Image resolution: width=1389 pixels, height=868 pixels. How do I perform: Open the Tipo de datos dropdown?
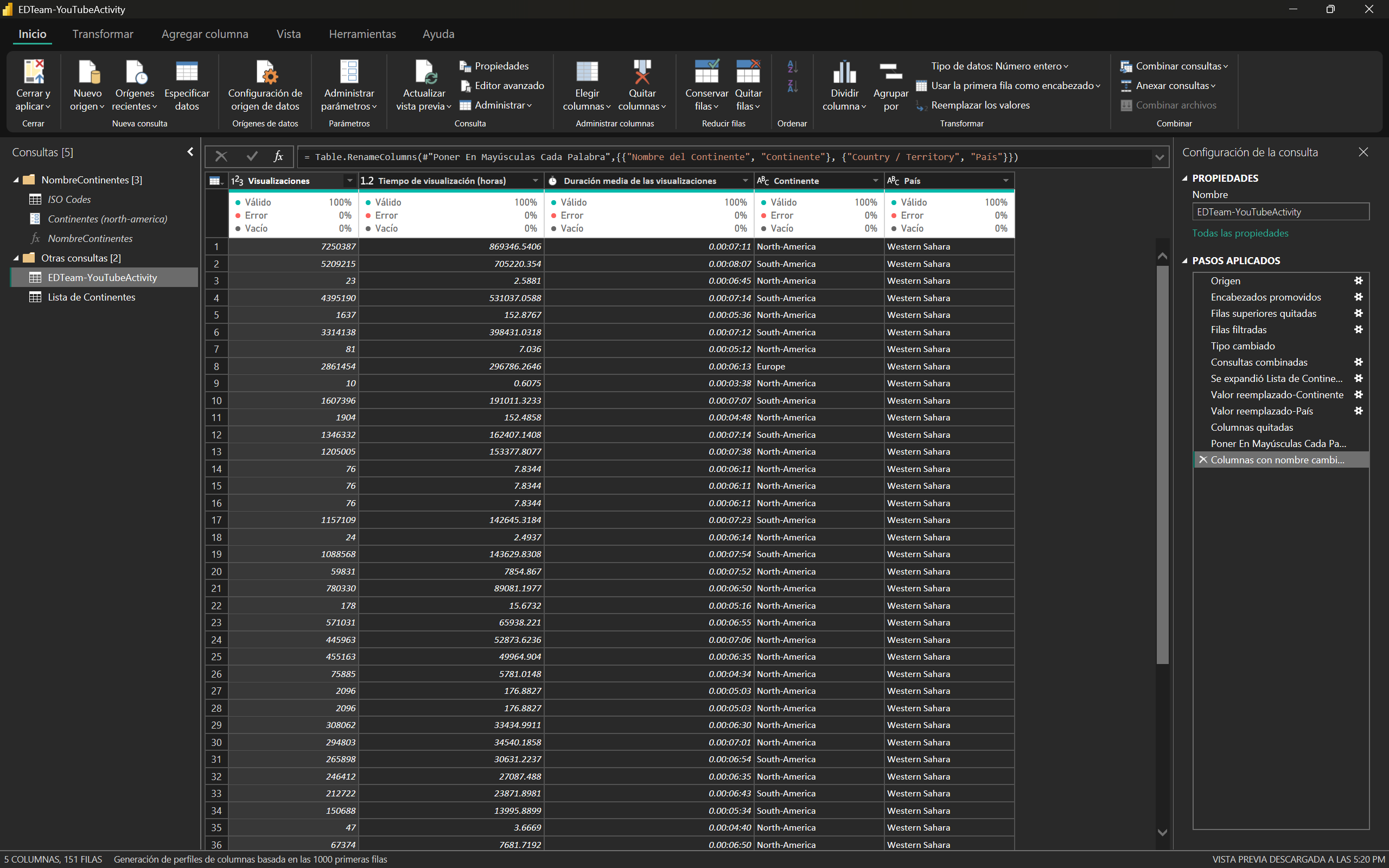pyautogui.click(x=999, y=66)
